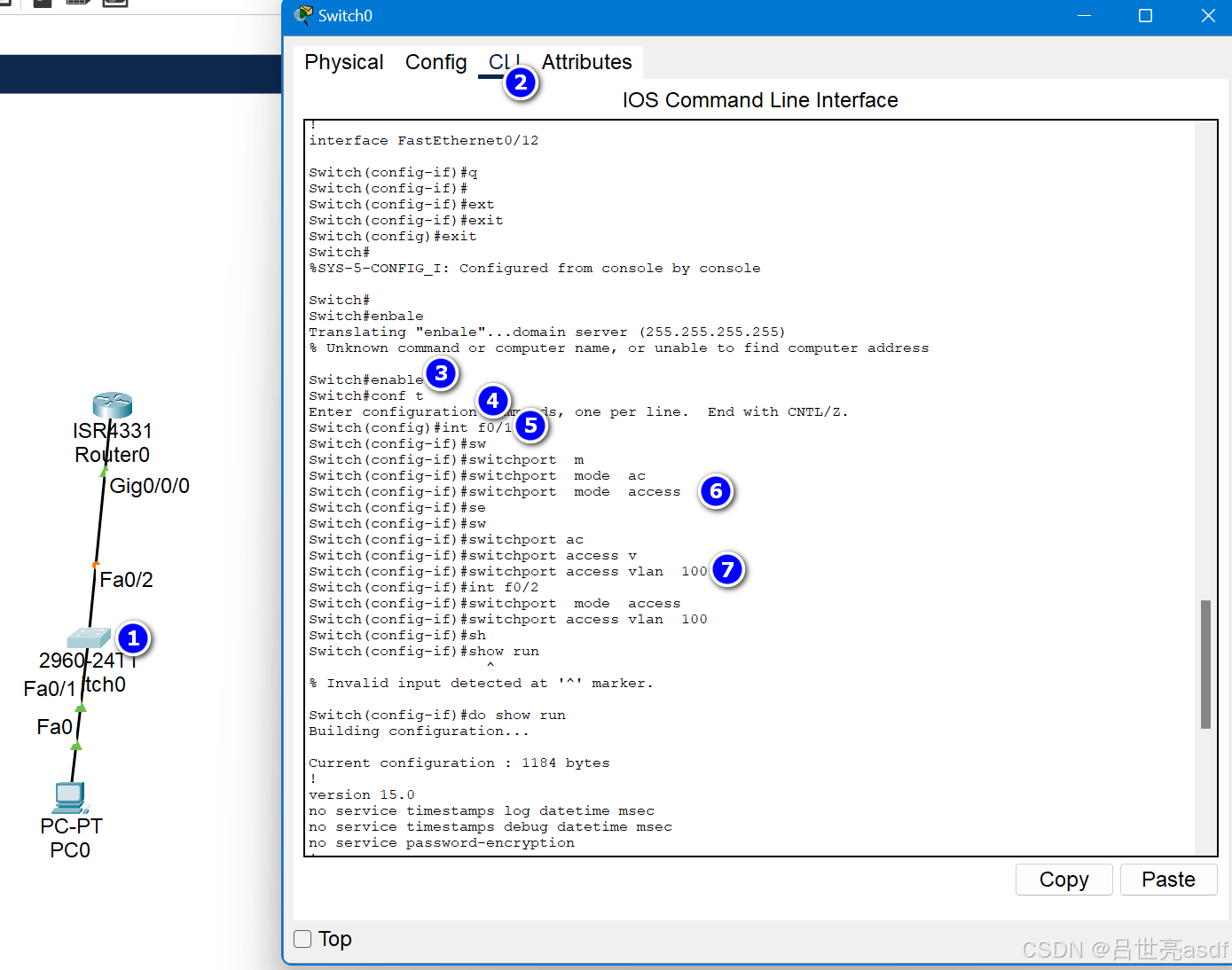This screenshot has width=1232, height=970.
Task: Click the 'Translating "enbale"...domain server' line
Action: coord(546,332)
